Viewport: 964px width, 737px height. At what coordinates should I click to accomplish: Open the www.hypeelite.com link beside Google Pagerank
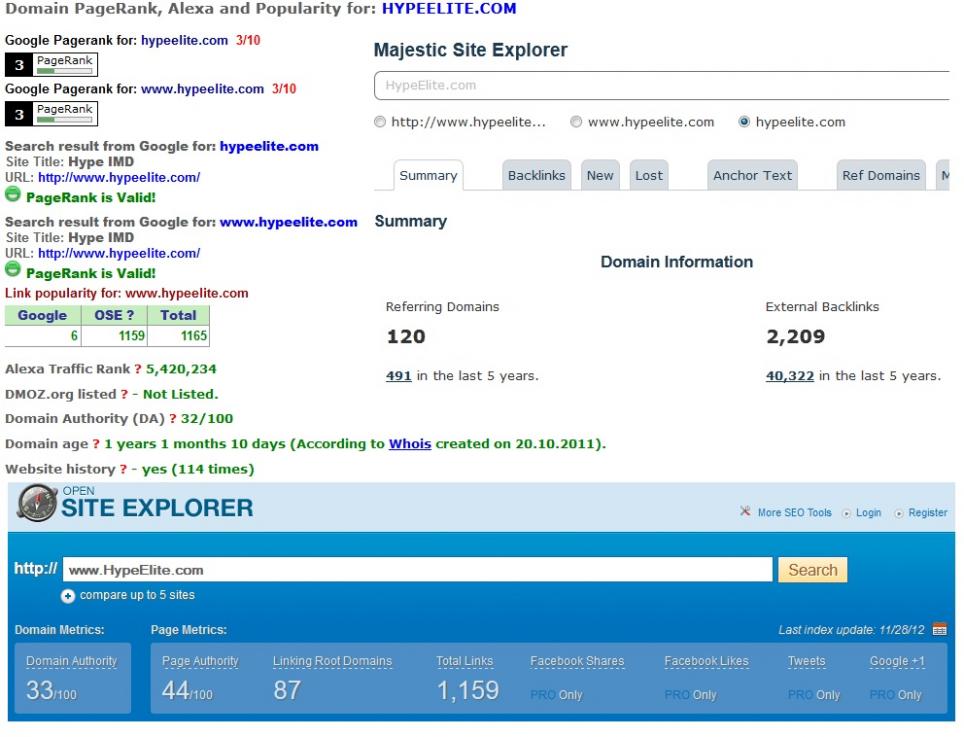(202, 89)
